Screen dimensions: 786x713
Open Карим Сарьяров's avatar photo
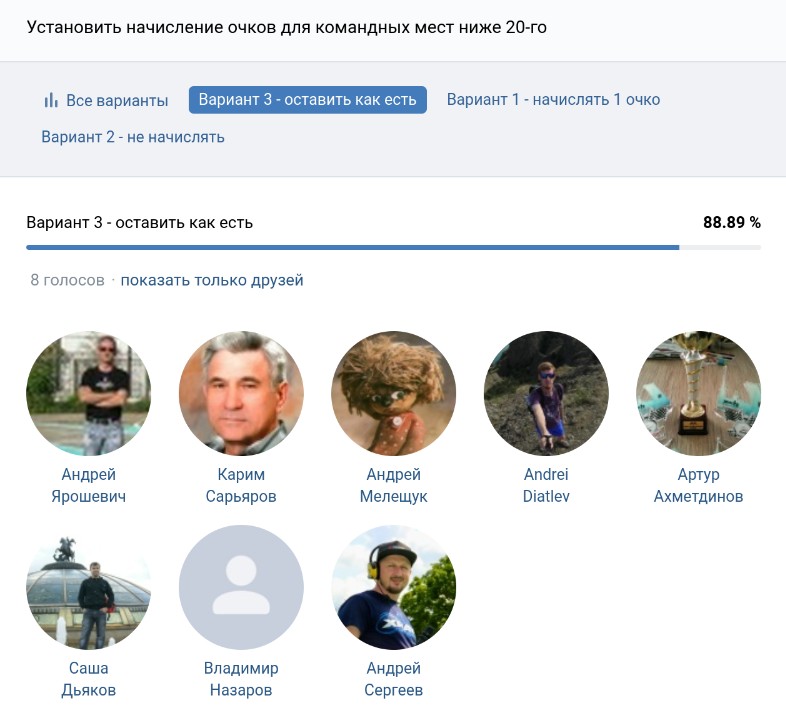pyautogui.click(x=241, y=393)
